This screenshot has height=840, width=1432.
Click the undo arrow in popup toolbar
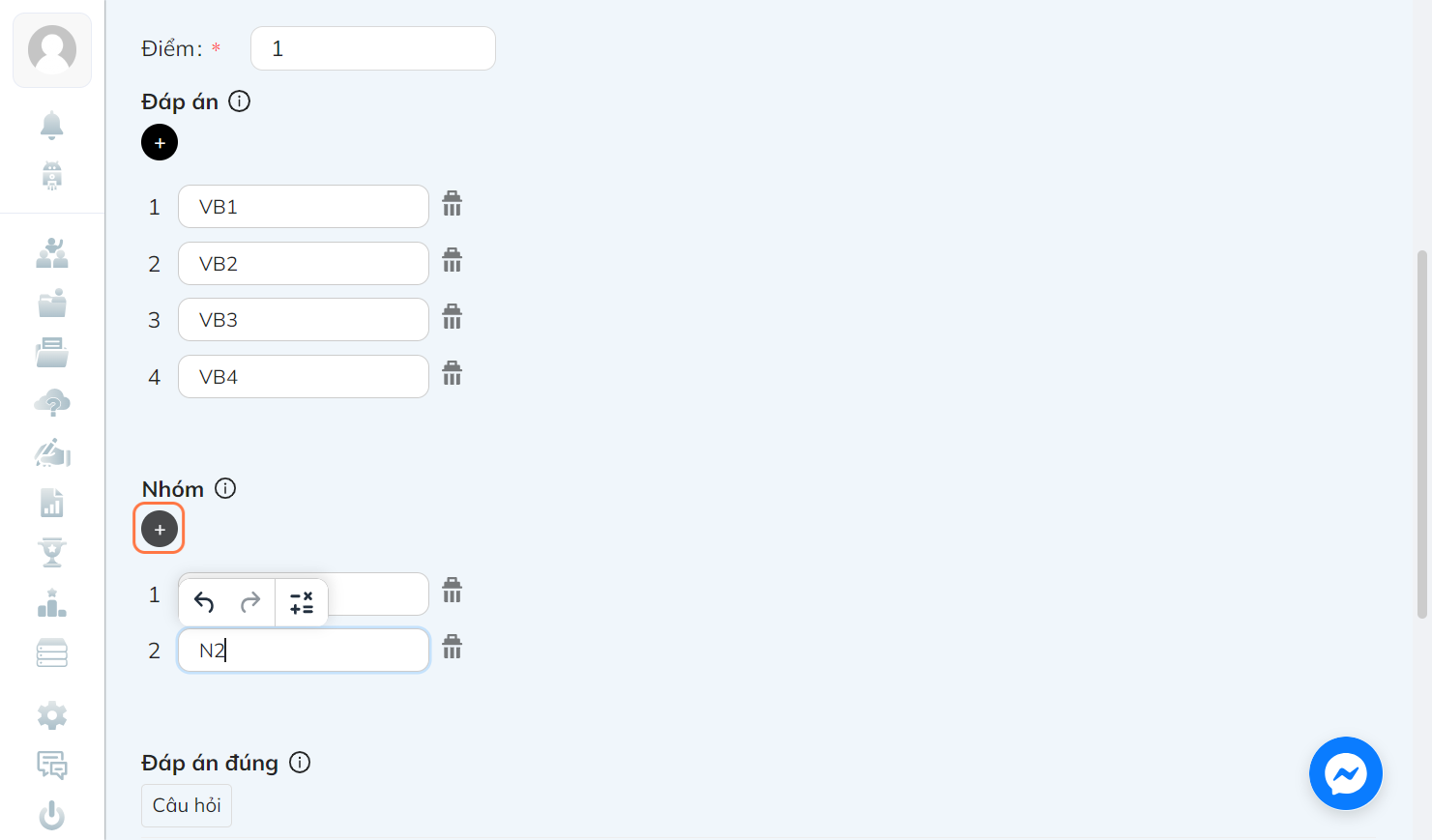(x=204, y=602)
